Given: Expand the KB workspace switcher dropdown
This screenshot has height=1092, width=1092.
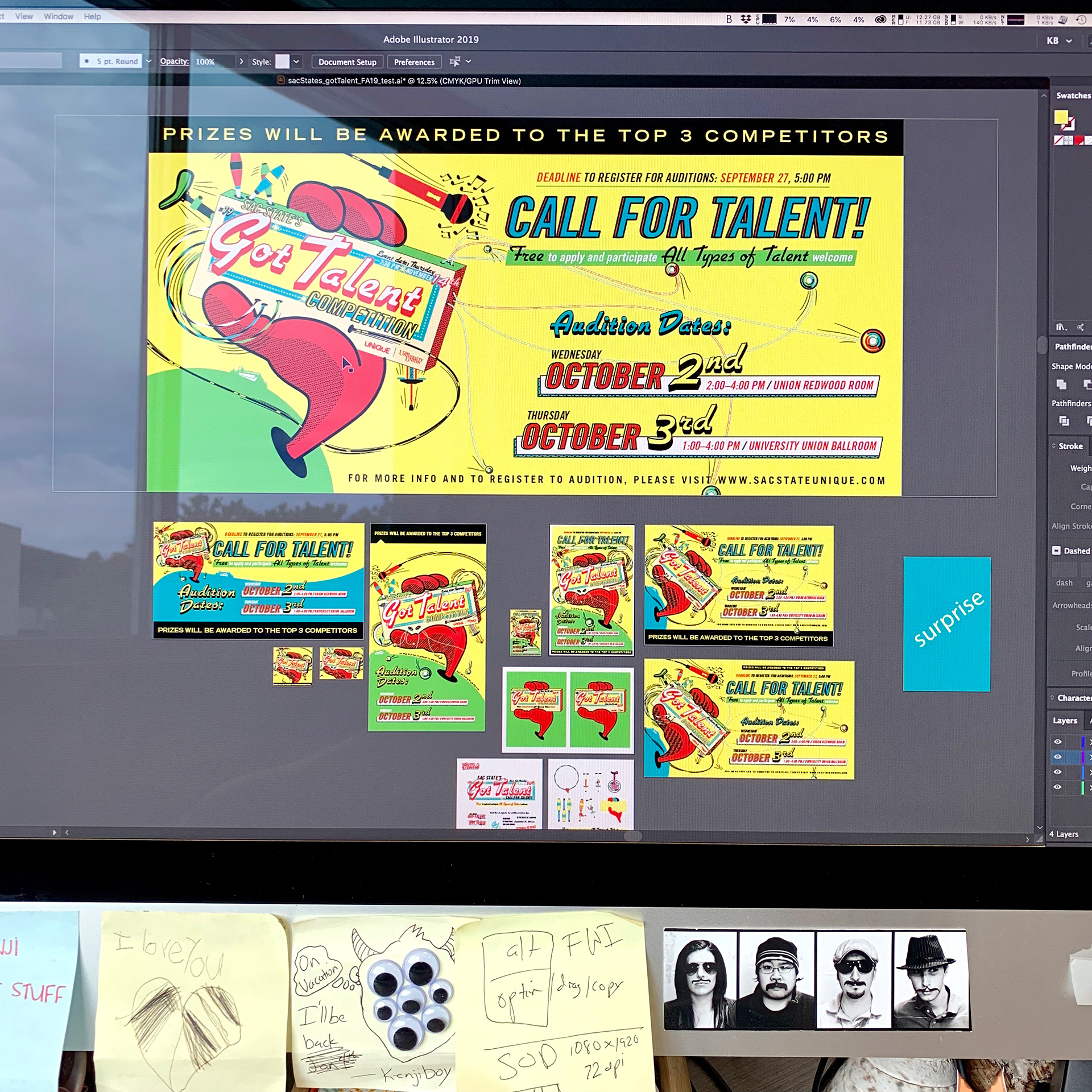Looking at the screenshot, I should click(x=1069, y=41).
